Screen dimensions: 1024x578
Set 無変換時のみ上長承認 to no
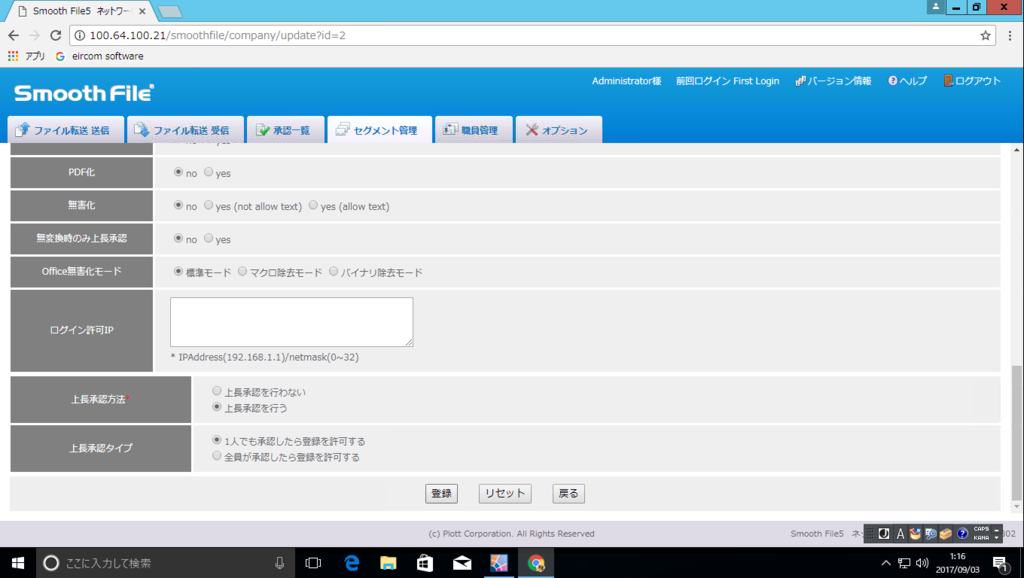tap(178, 238)
